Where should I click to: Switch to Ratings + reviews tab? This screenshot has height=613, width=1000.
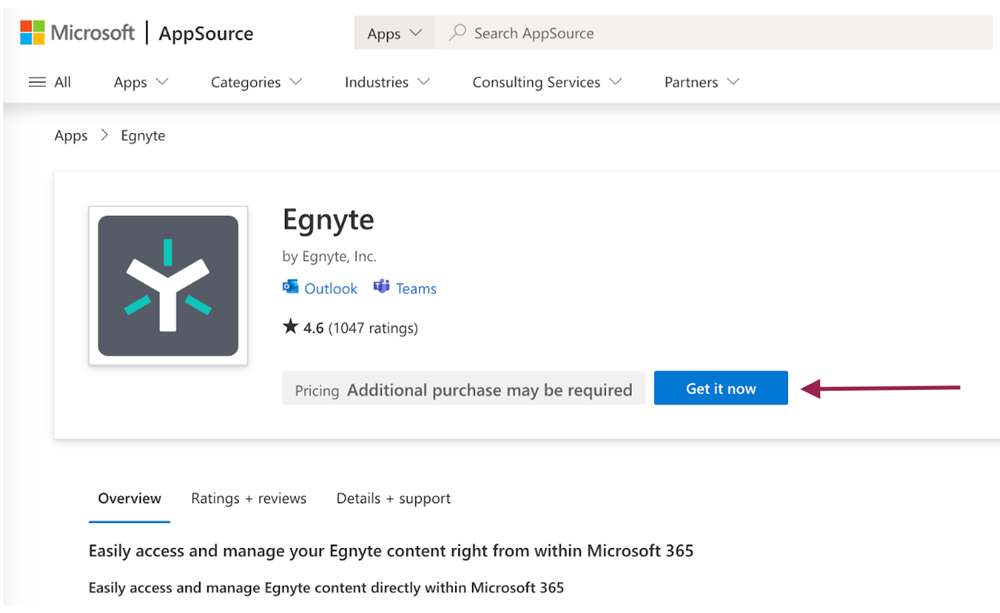point(249,498)
